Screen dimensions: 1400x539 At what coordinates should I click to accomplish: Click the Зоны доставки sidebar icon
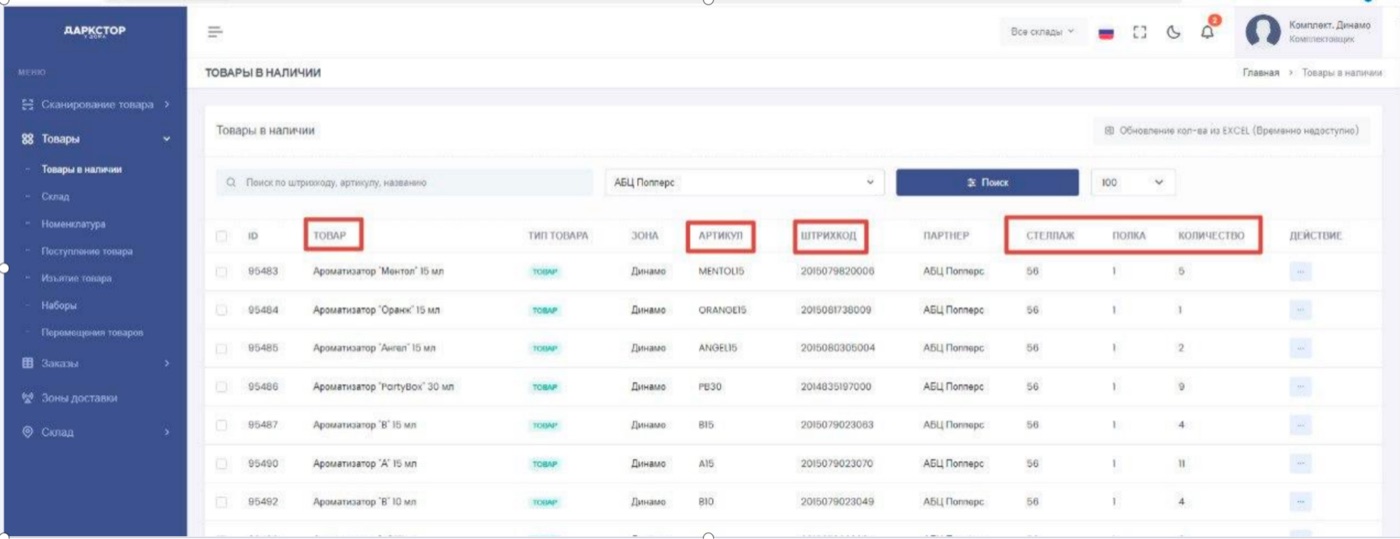(28, 398)
